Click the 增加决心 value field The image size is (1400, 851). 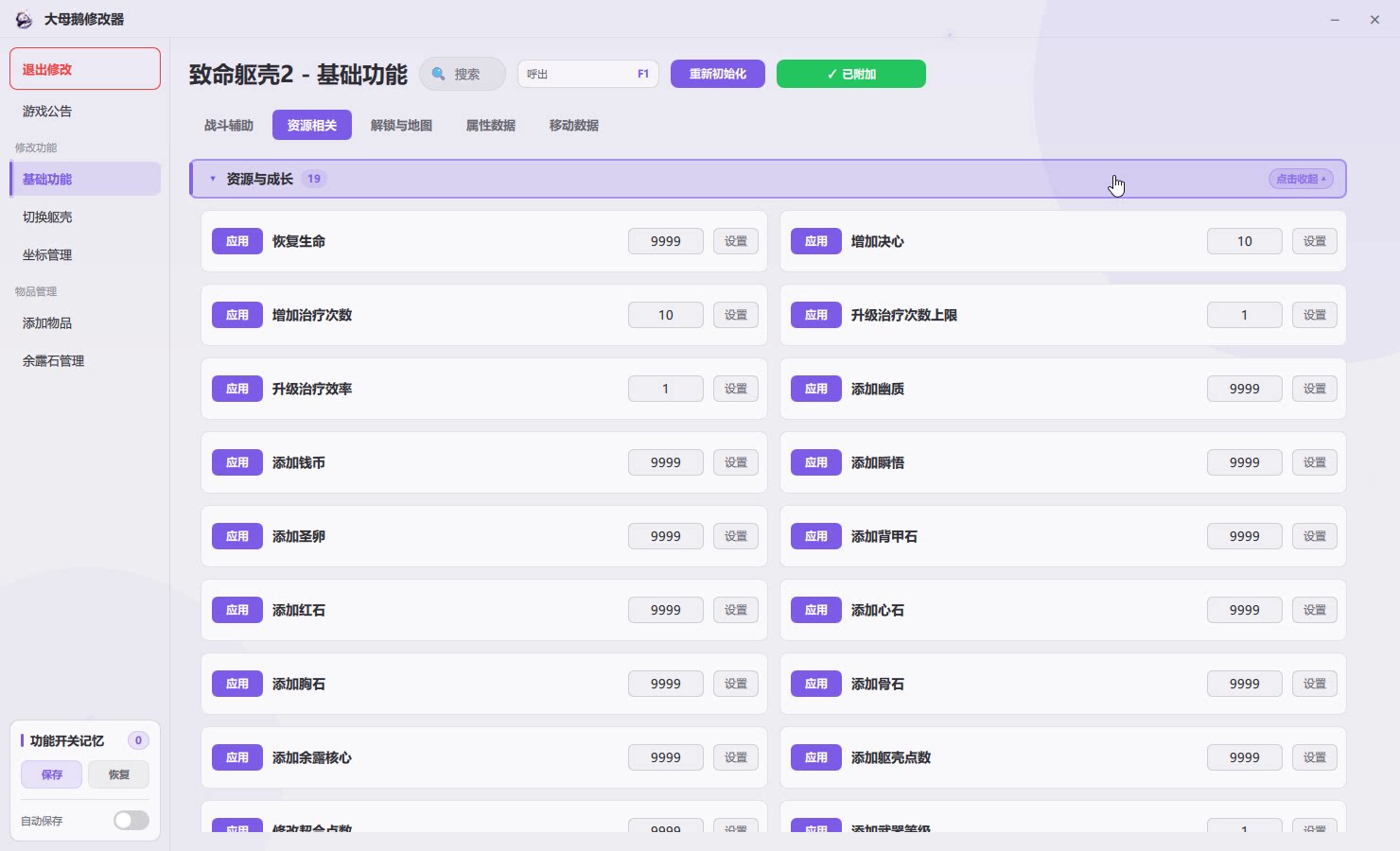[1245, 241]
